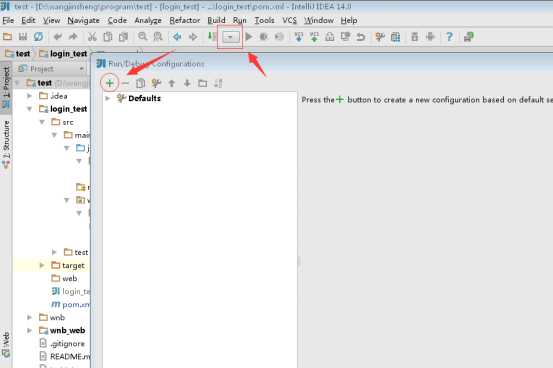
Task: Expand the wnb folder node
Action: coord(30,318)
